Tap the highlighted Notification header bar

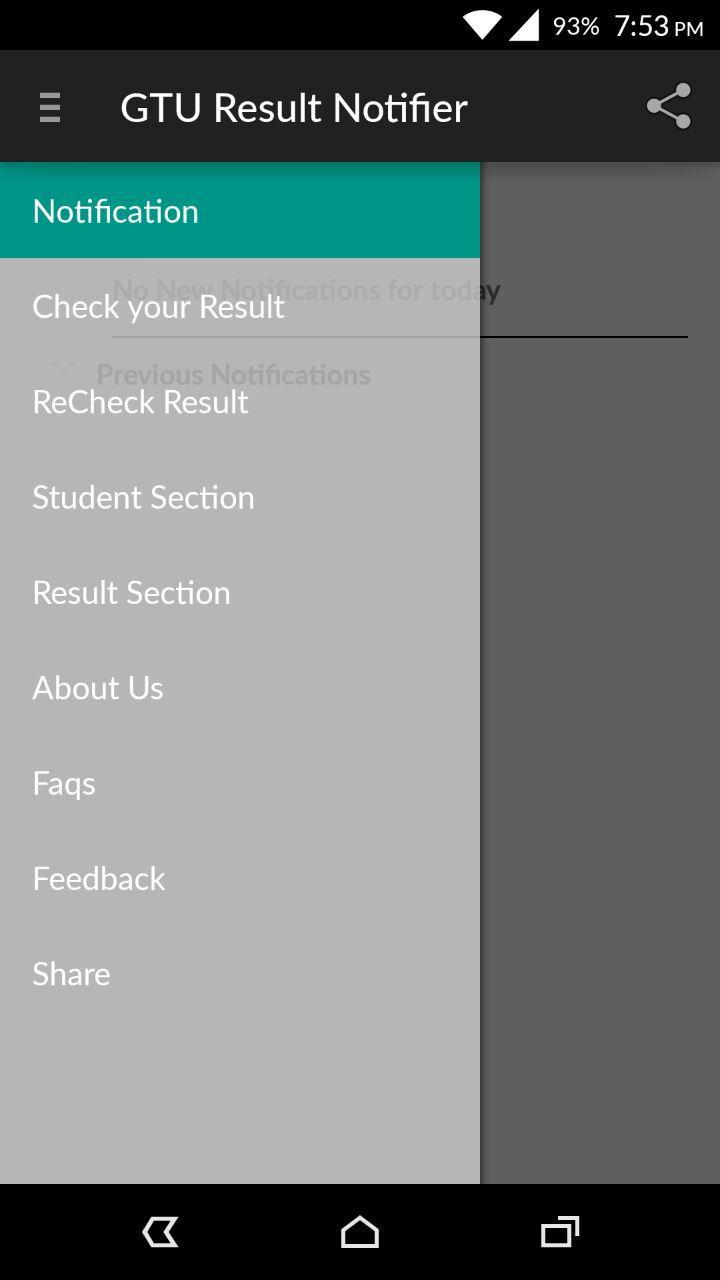click(x=240, y=211)
